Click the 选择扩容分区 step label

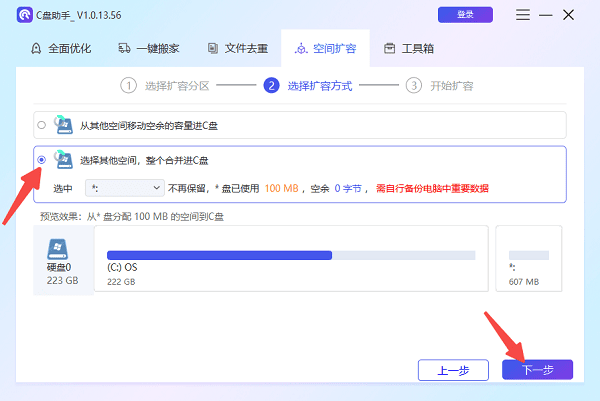(x=177, y=86)
